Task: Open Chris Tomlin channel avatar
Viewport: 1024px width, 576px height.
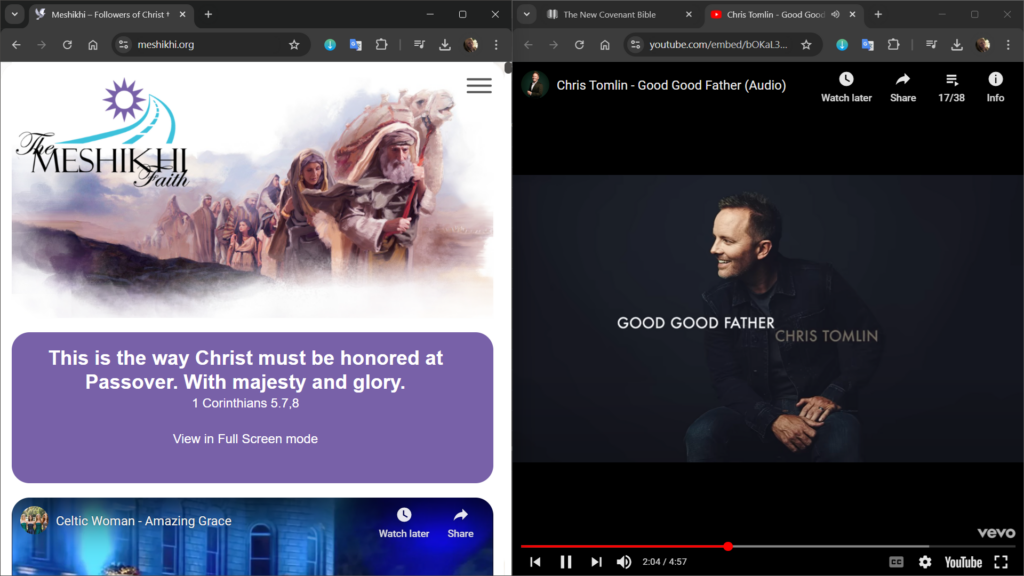Action: [x=535, y=85]
